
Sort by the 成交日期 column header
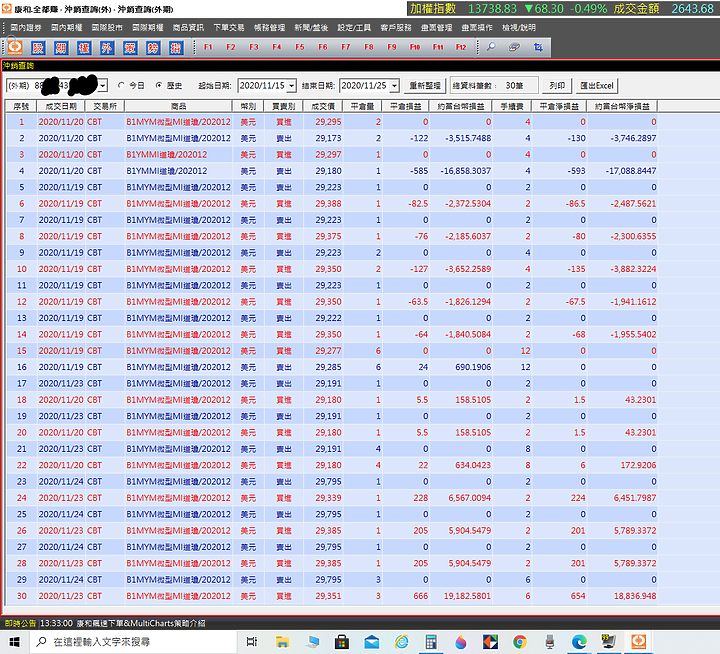[61, 107]
